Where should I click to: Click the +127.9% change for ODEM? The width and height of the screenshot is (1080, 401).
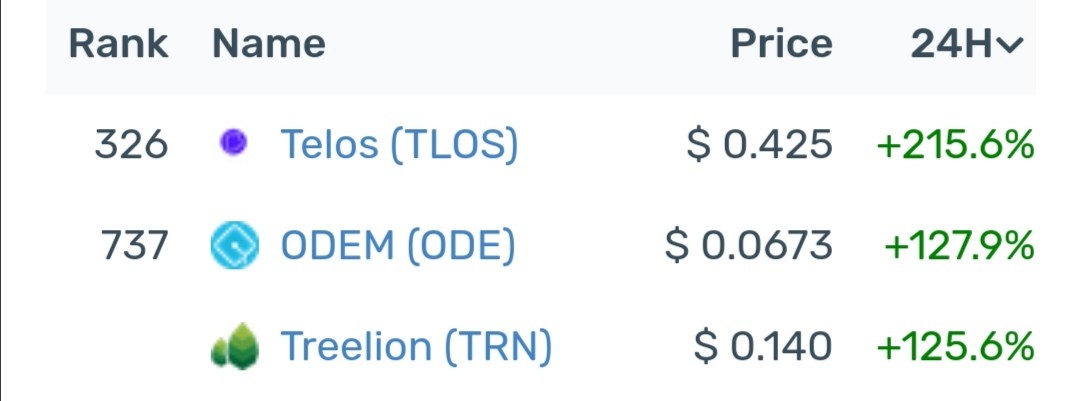(959, 246)
